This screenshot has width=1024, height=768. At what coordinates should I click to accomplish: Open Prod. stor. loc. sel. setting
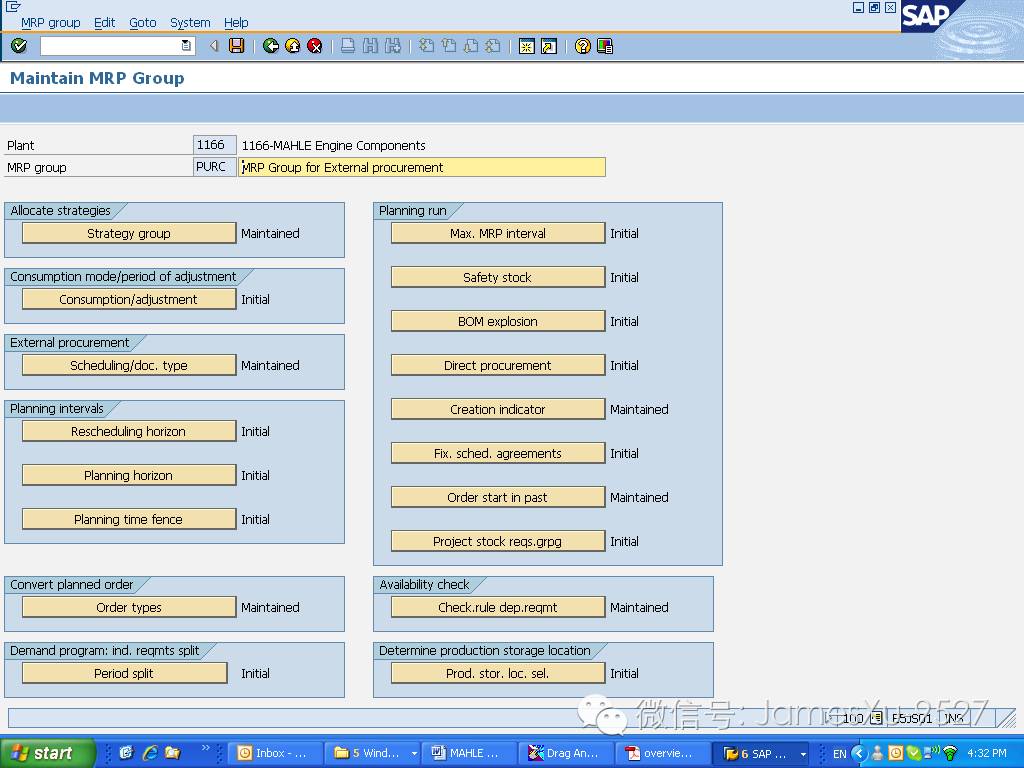coord(498,673)
